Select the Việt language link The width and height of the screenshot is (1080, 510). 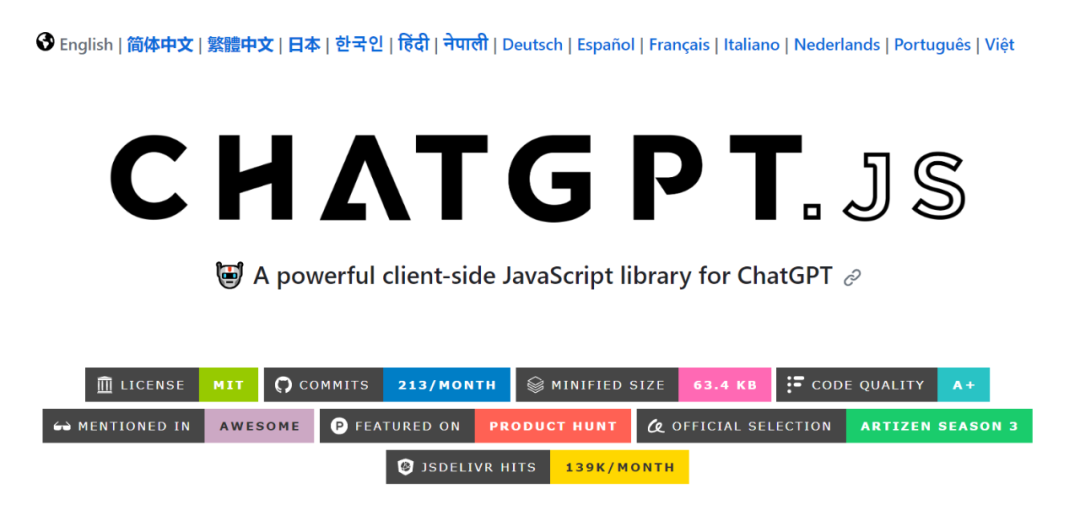(x=999, y=45)
